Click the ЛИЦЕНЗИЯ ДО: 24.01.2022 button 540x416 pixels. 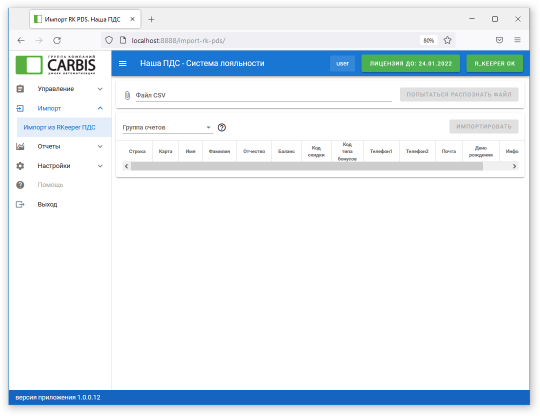411,63
